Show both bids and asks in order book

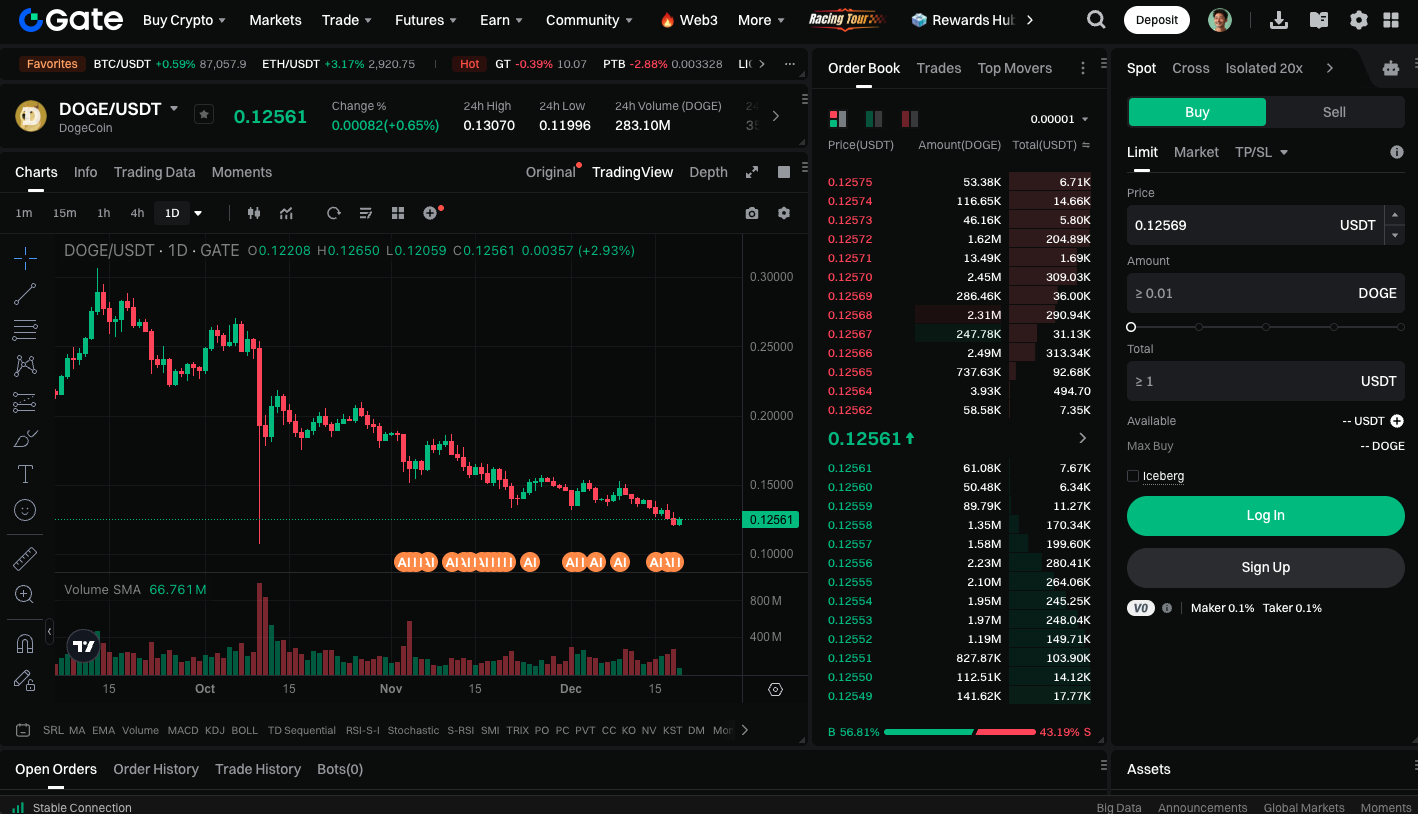coord(838,119)
